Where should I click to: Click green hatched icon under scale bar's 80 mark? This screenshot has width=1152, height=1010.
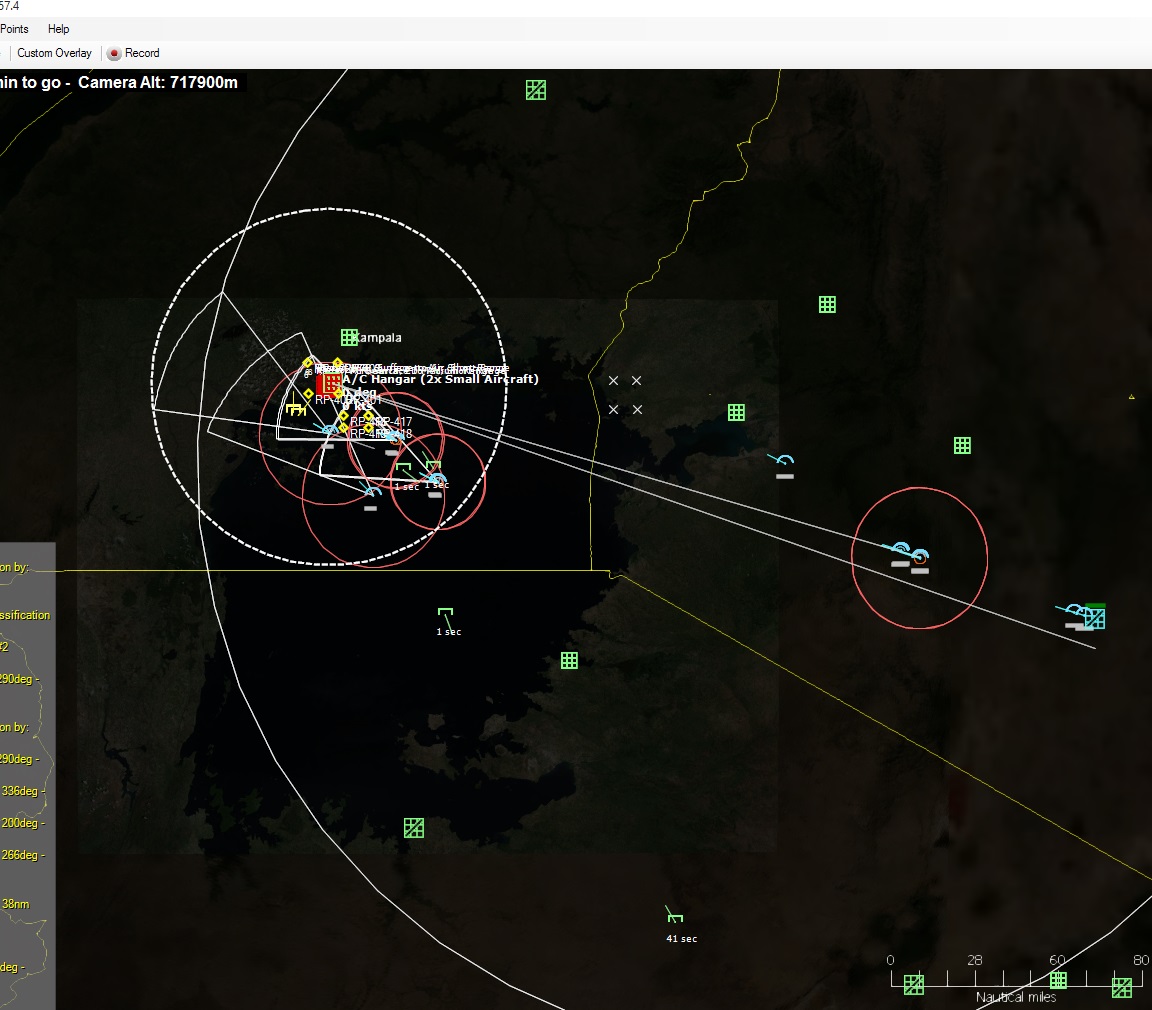pos(1122,987)
